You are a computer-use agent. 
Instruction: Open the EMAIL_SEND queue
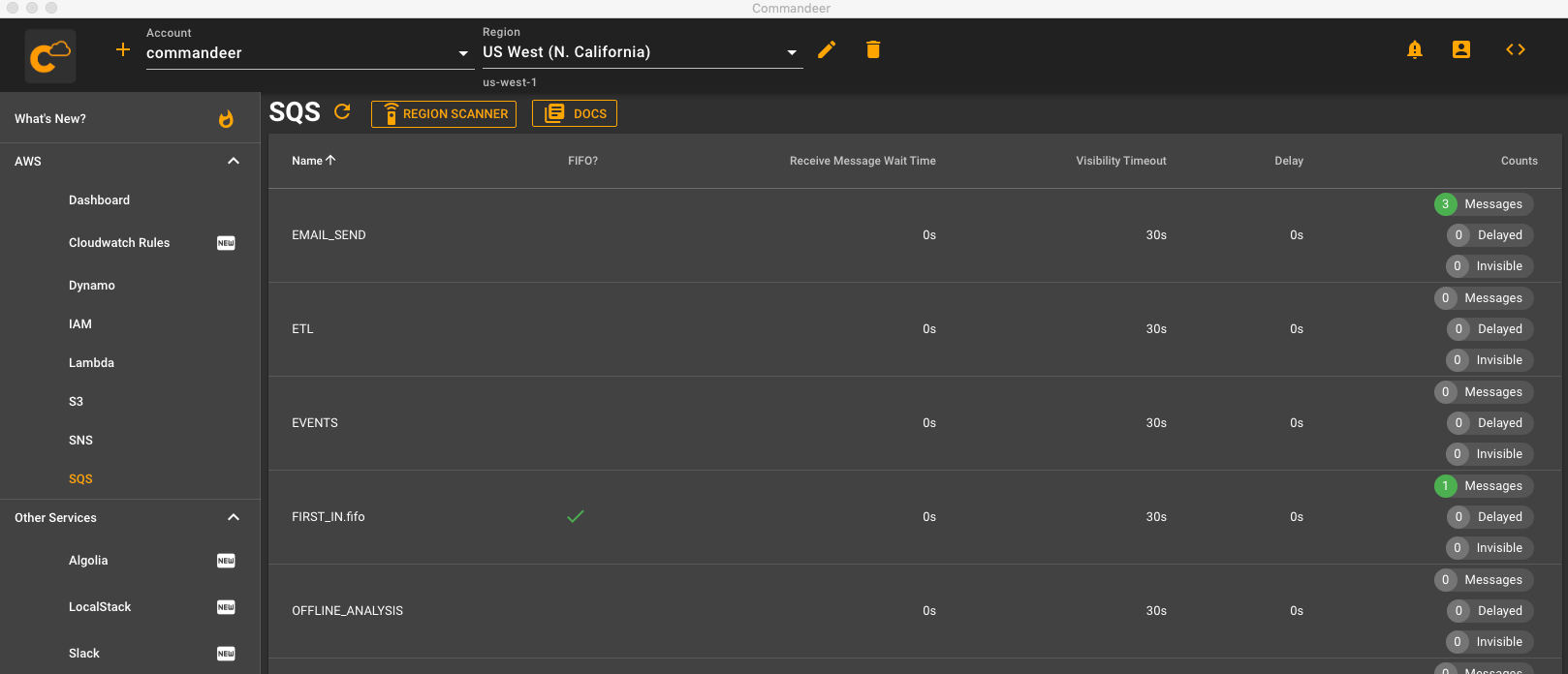(329, 235)
